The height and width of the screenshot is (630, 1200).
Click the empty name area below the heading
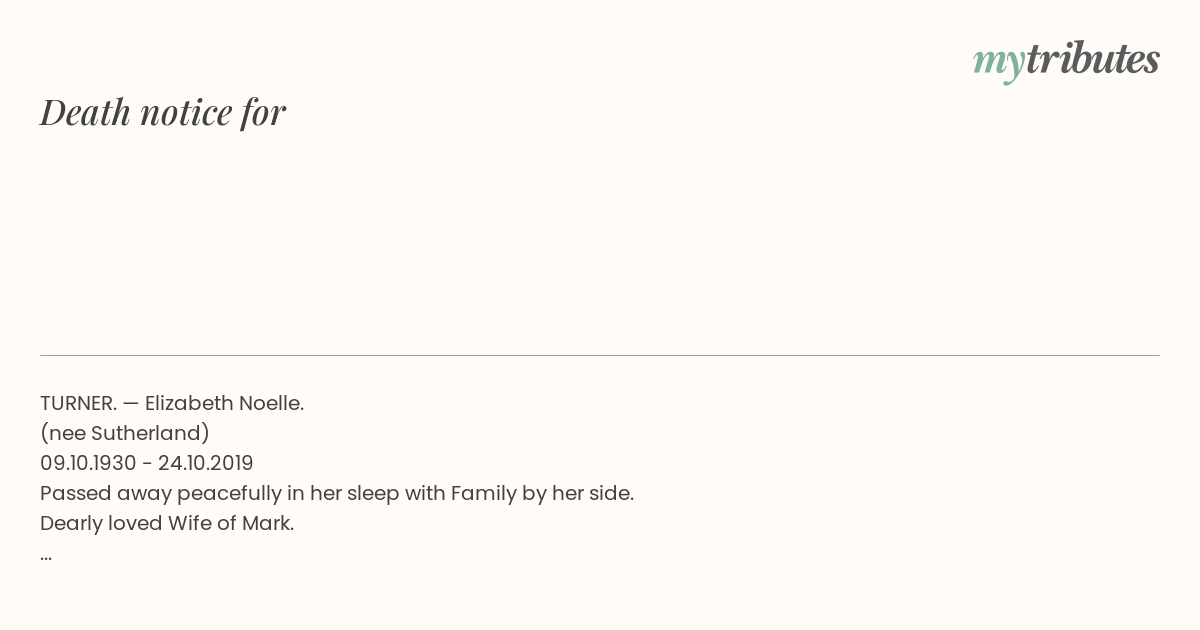click(x=600, y=240)
